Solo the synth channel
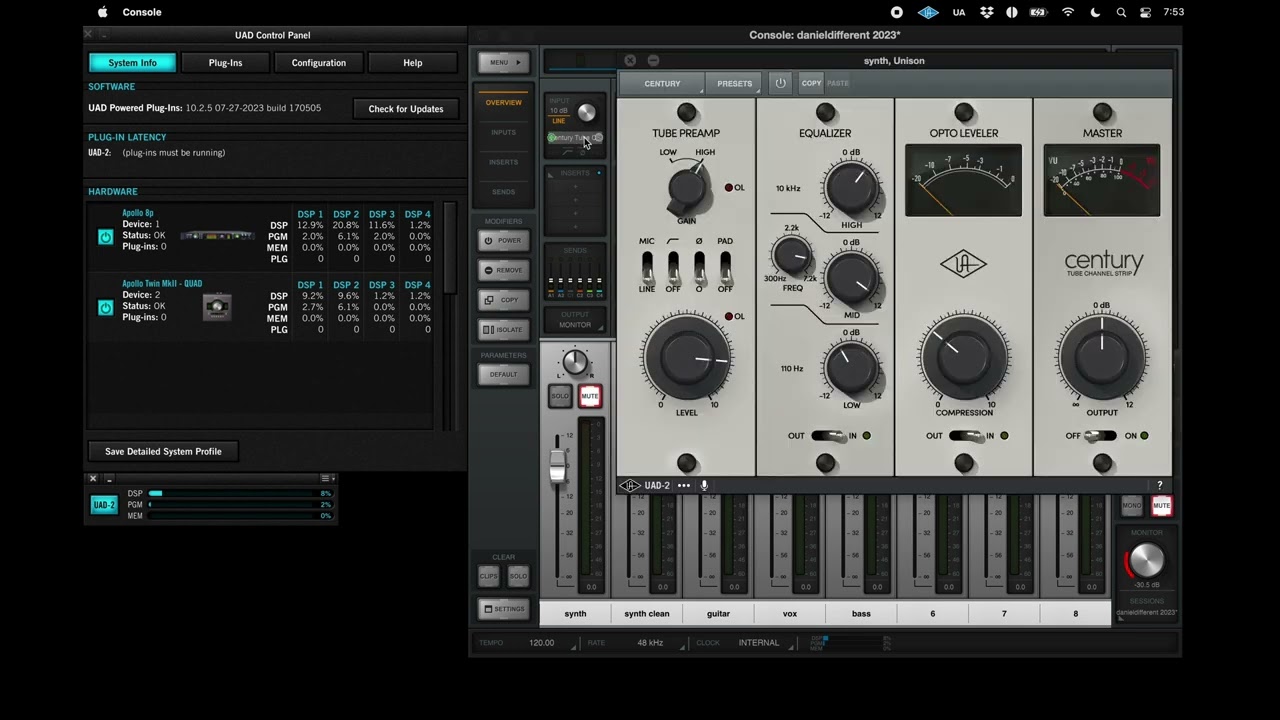Viewport: 1280px width, 720px height. 560,396
